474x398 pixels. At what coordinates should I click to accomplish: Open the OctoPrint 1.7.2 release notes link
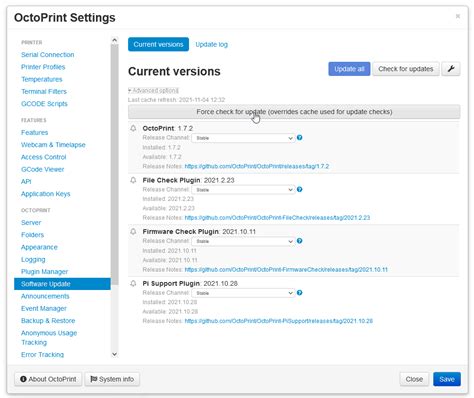point(257,166)
